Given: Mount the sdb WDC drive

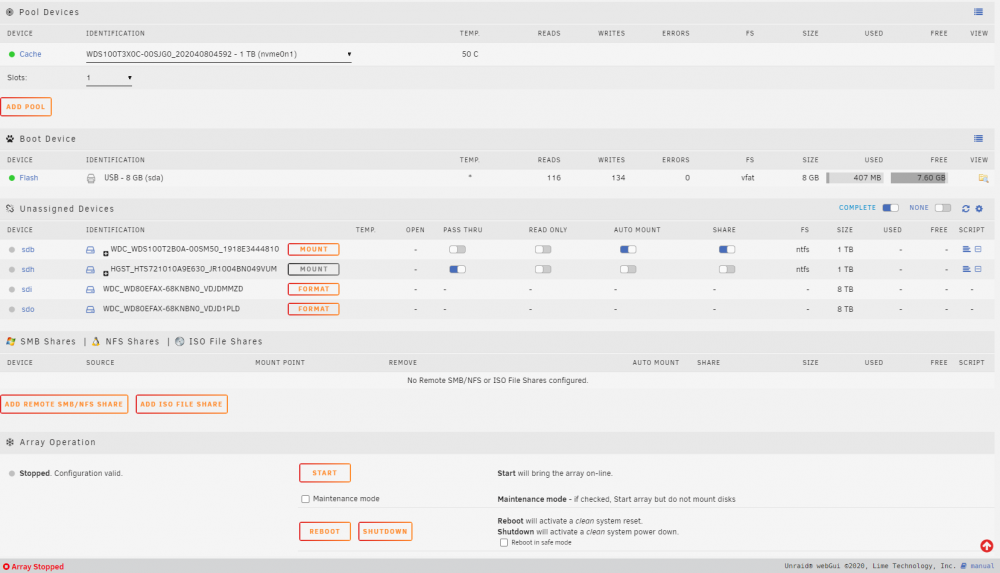Looking at the screenshot, I should tap(314, 249).
